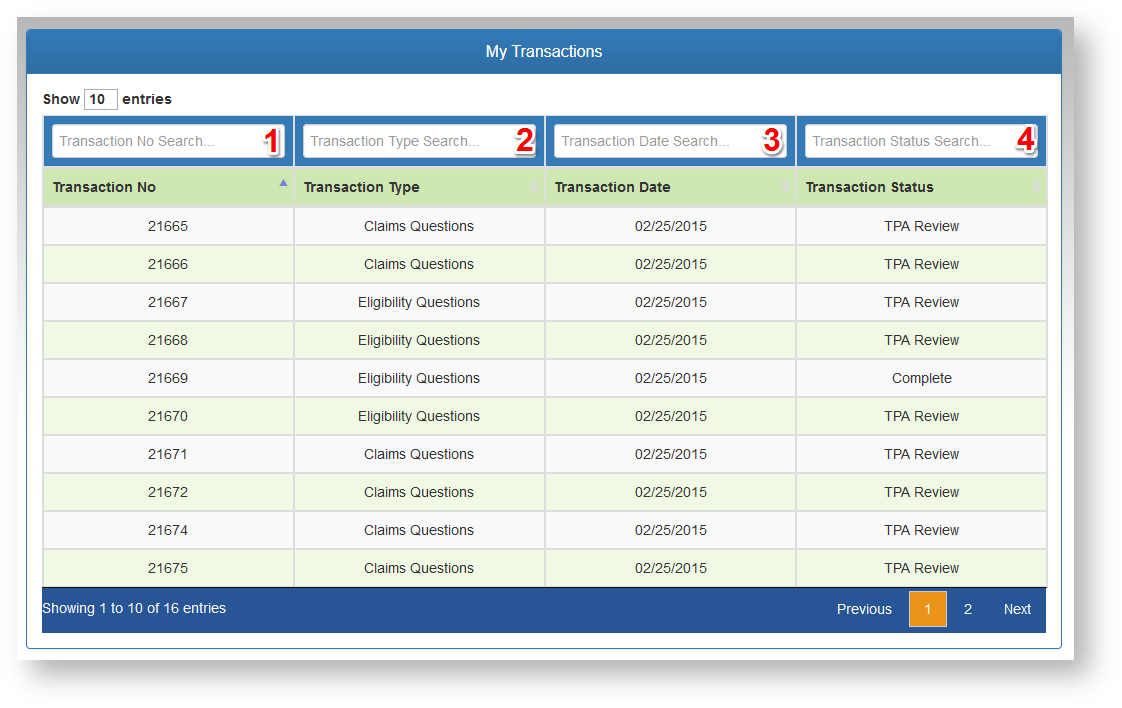Viewport: 1122px width, 708px height.
Task: Sort by Transaction Status column header
Action: pos(922,187)
